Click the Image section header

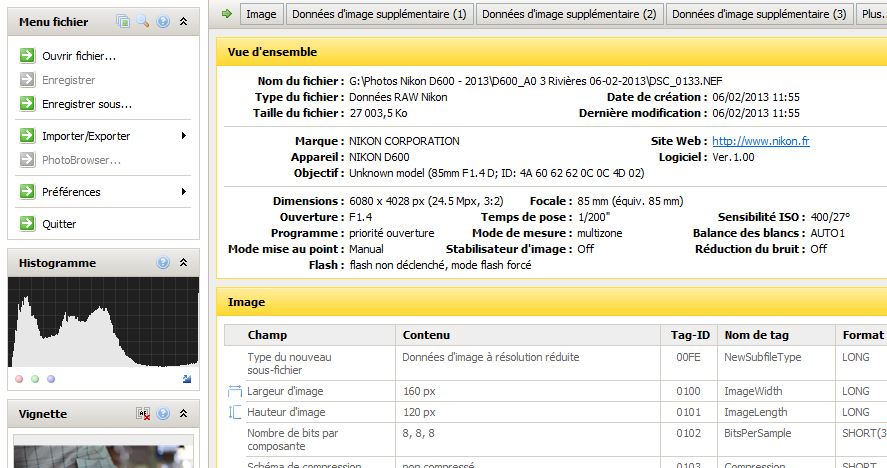(x=552, y=302)
